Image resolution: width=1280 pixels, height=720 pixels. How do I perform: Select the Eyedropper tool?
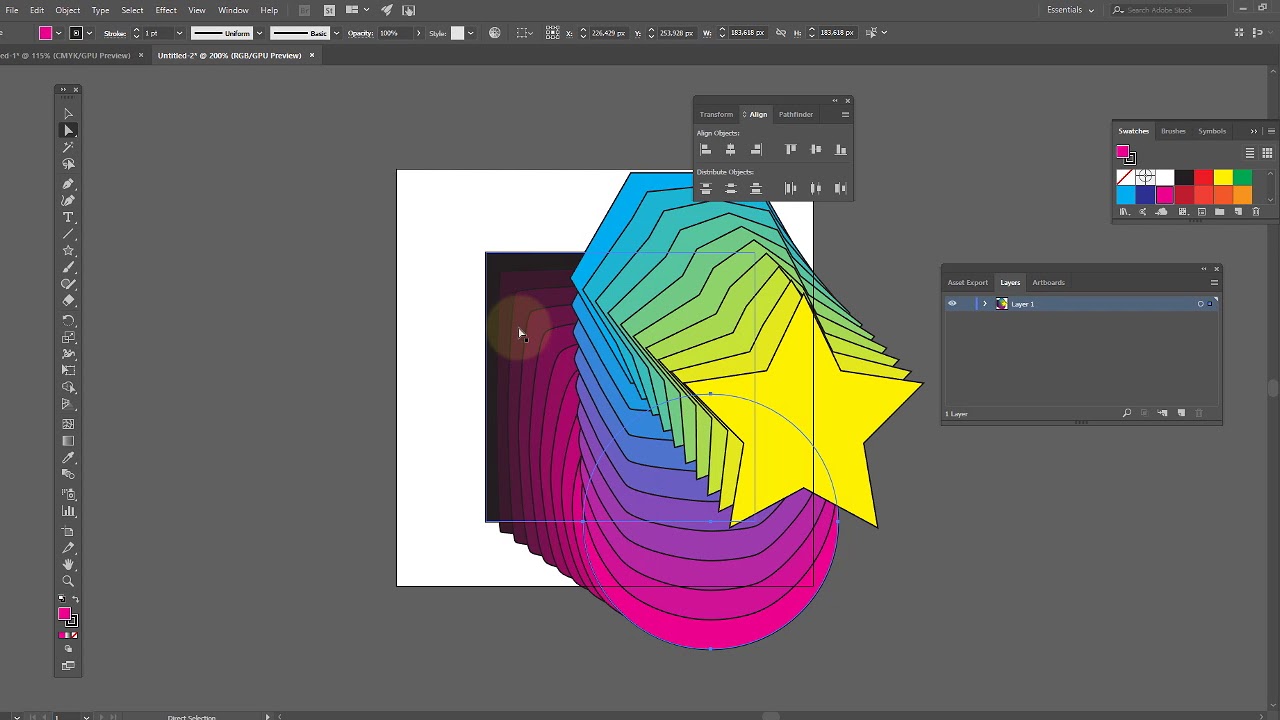coord(68,458)
